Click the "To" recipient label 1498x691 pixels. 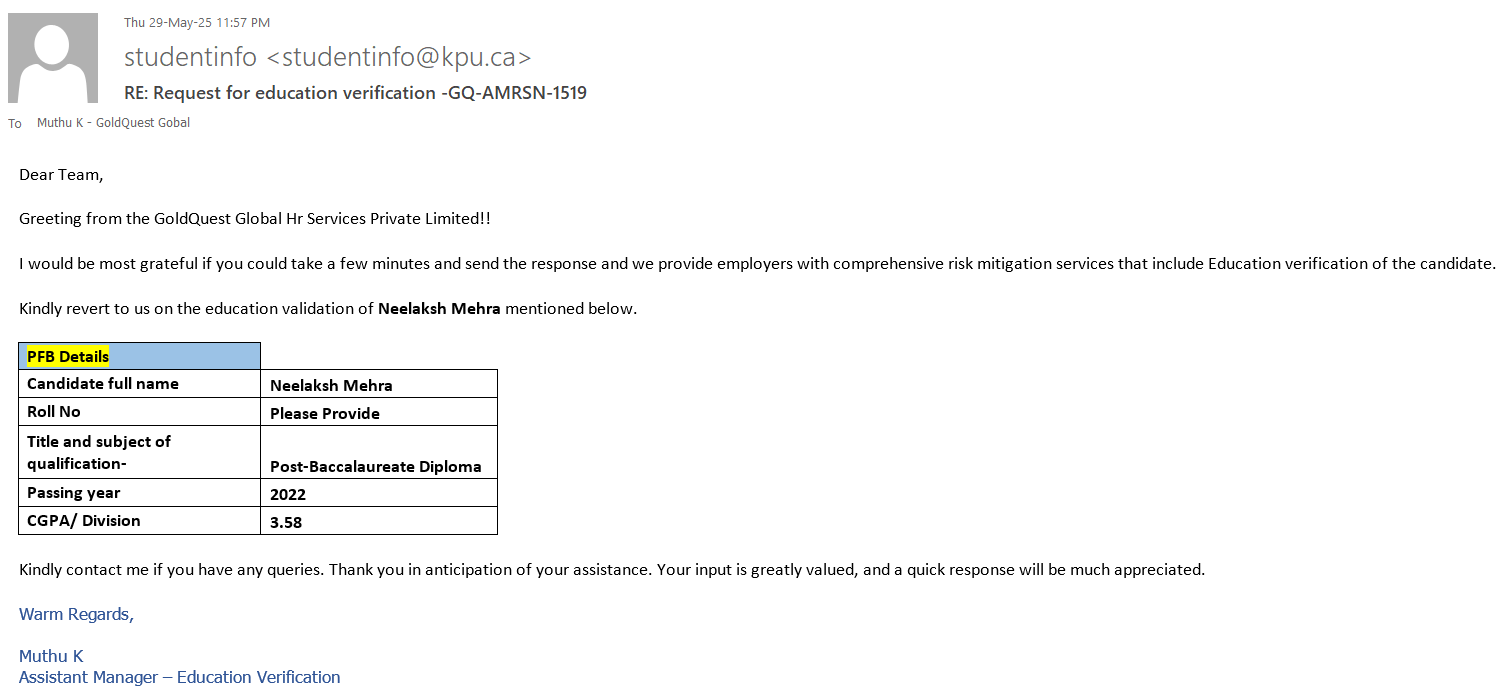tap(15, 124)
